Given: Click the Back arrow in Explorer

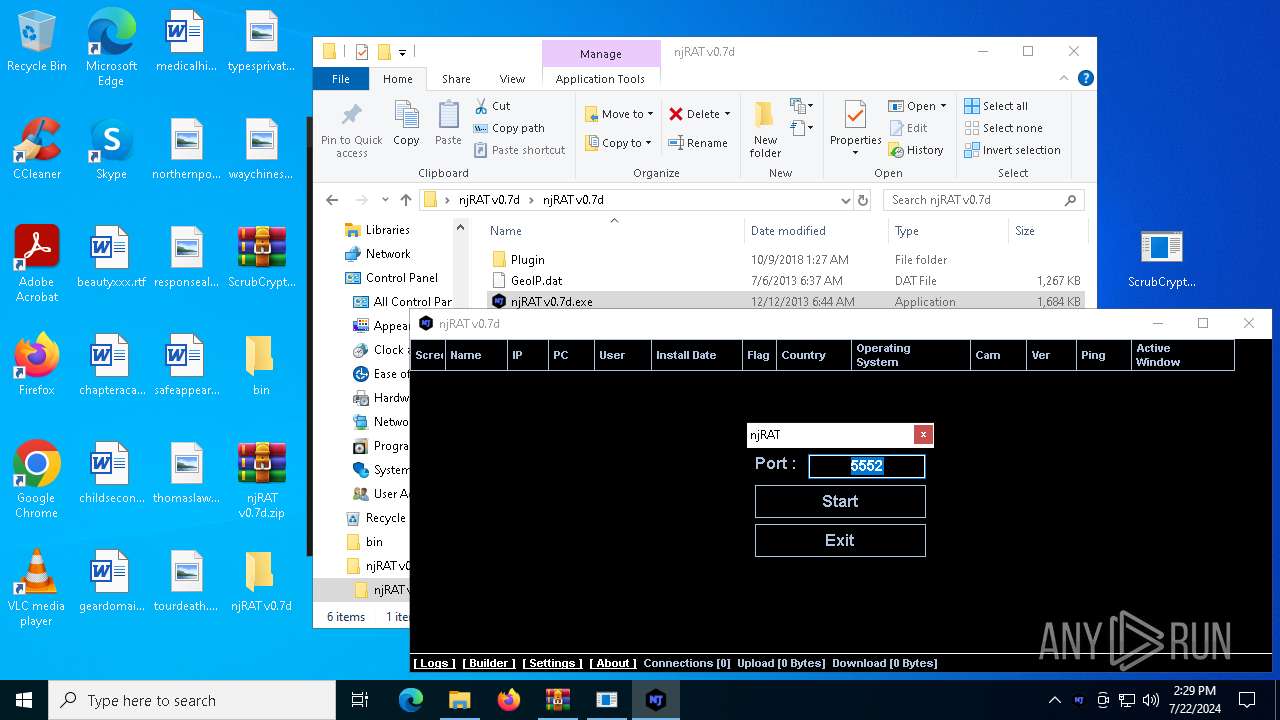Looking at the screenshot, I should (332, 200).
